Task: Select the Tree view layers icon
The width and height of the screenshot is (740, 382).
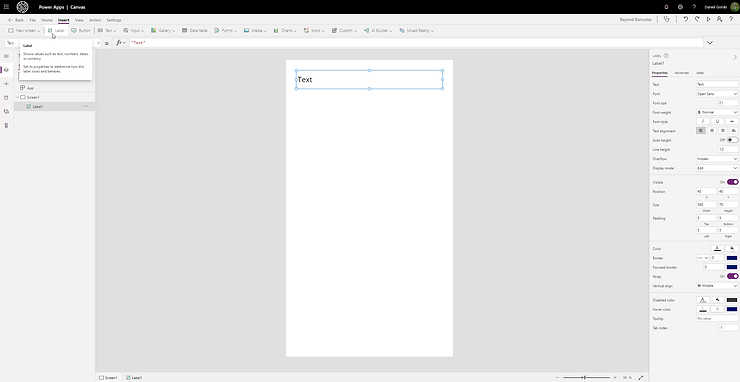Action: click(6, 70)
